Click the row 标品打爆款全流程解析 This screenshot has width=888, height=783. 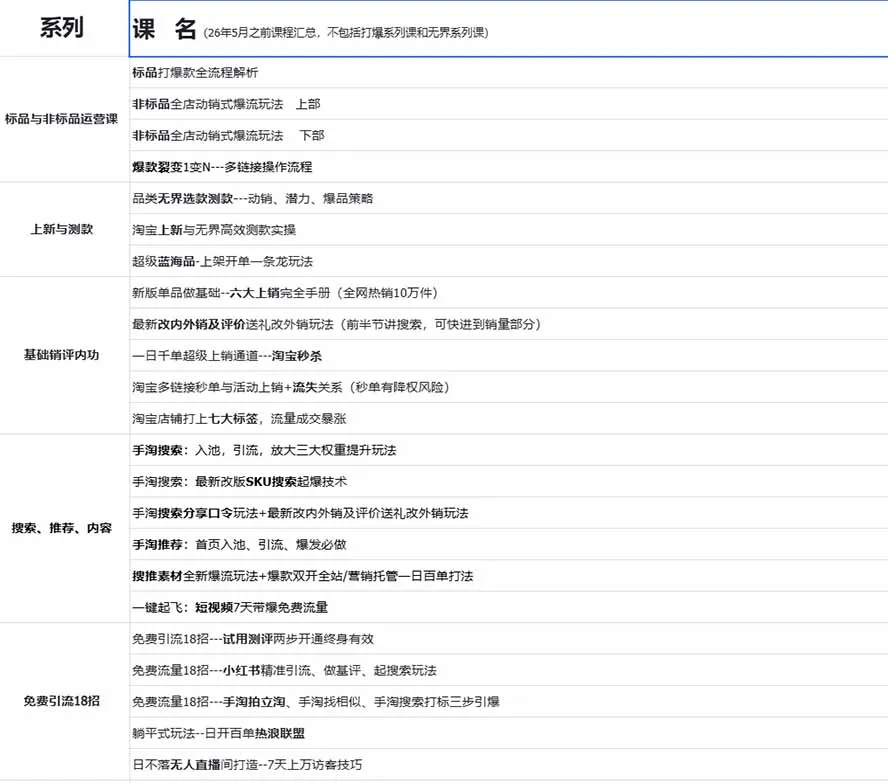509,72
